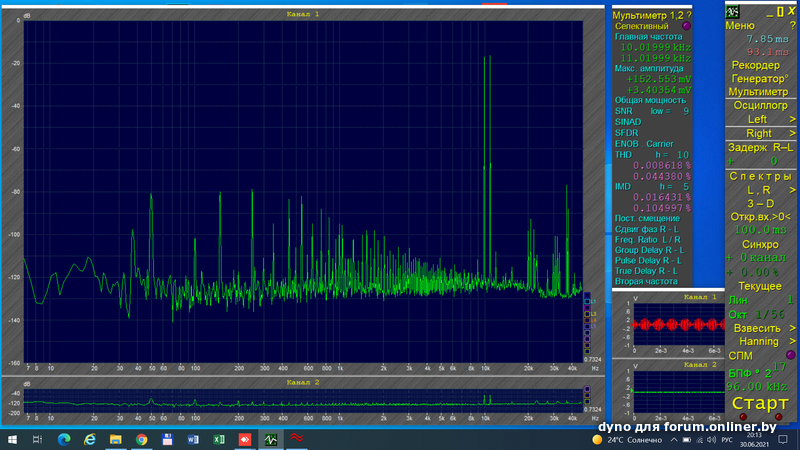Open Google Chrome from the taskbar
Image resolution: width=800 pixels, height=450 pixels.
[x=141, y=439]
